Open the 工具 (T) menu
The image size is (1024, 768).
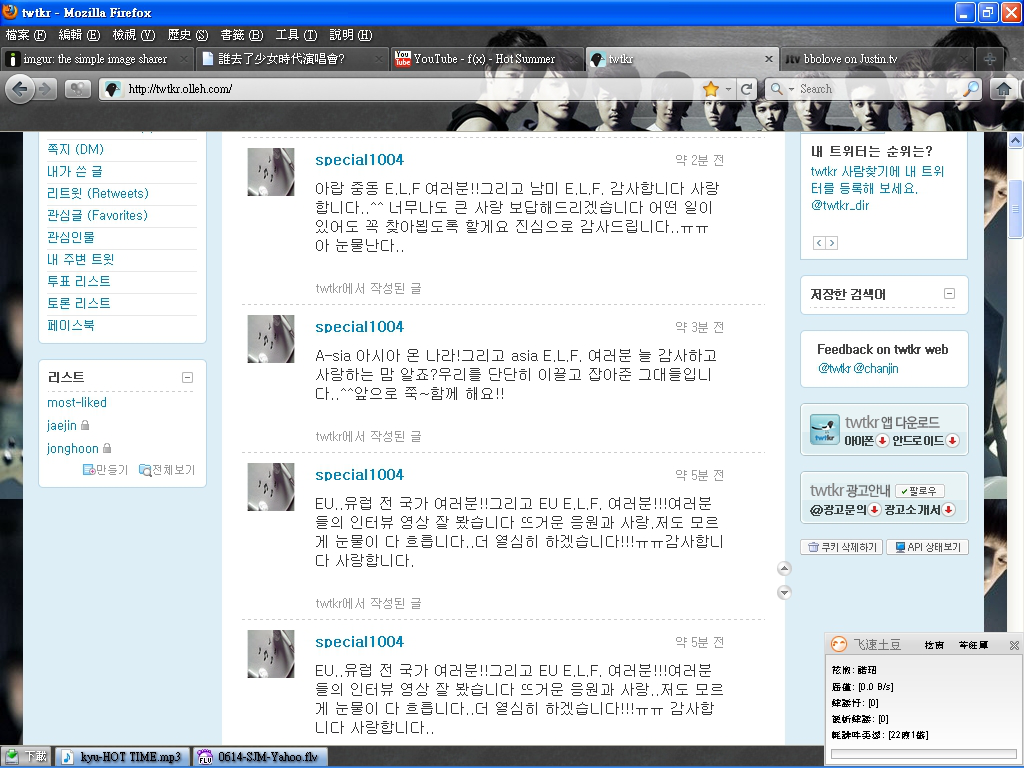click(x=296, y=35)
